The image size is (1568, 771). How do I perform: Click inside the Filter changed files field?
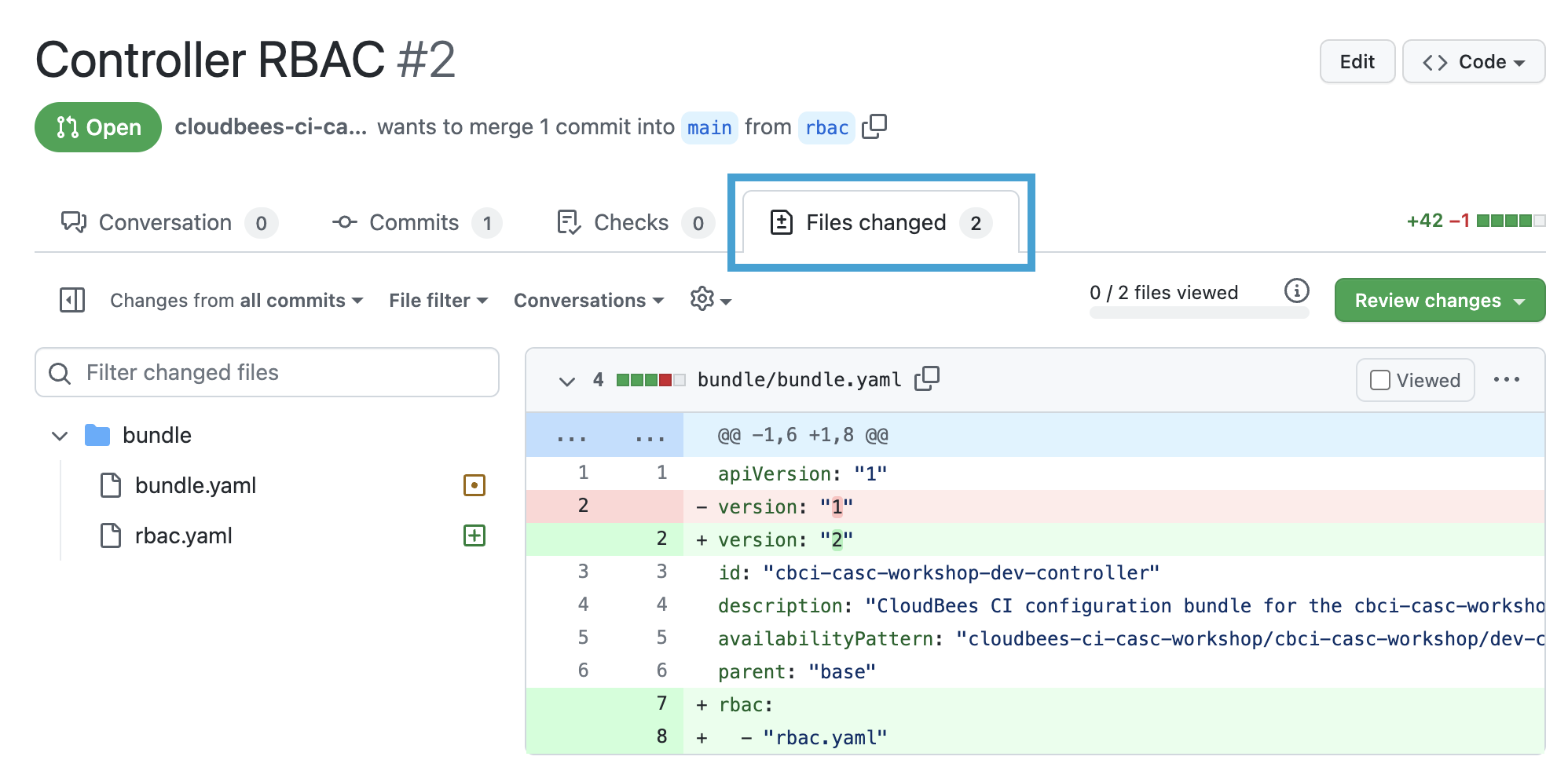(266, 372)
